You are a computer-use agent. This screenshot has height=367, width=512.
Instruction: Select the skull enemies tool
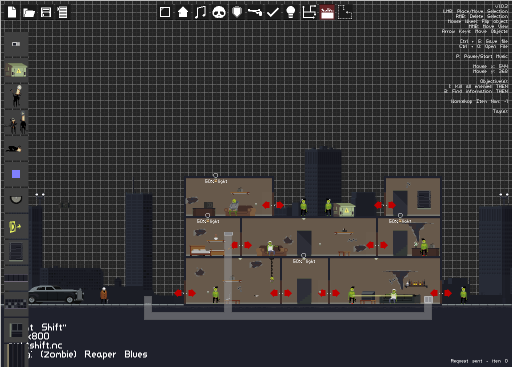(219, 13)
